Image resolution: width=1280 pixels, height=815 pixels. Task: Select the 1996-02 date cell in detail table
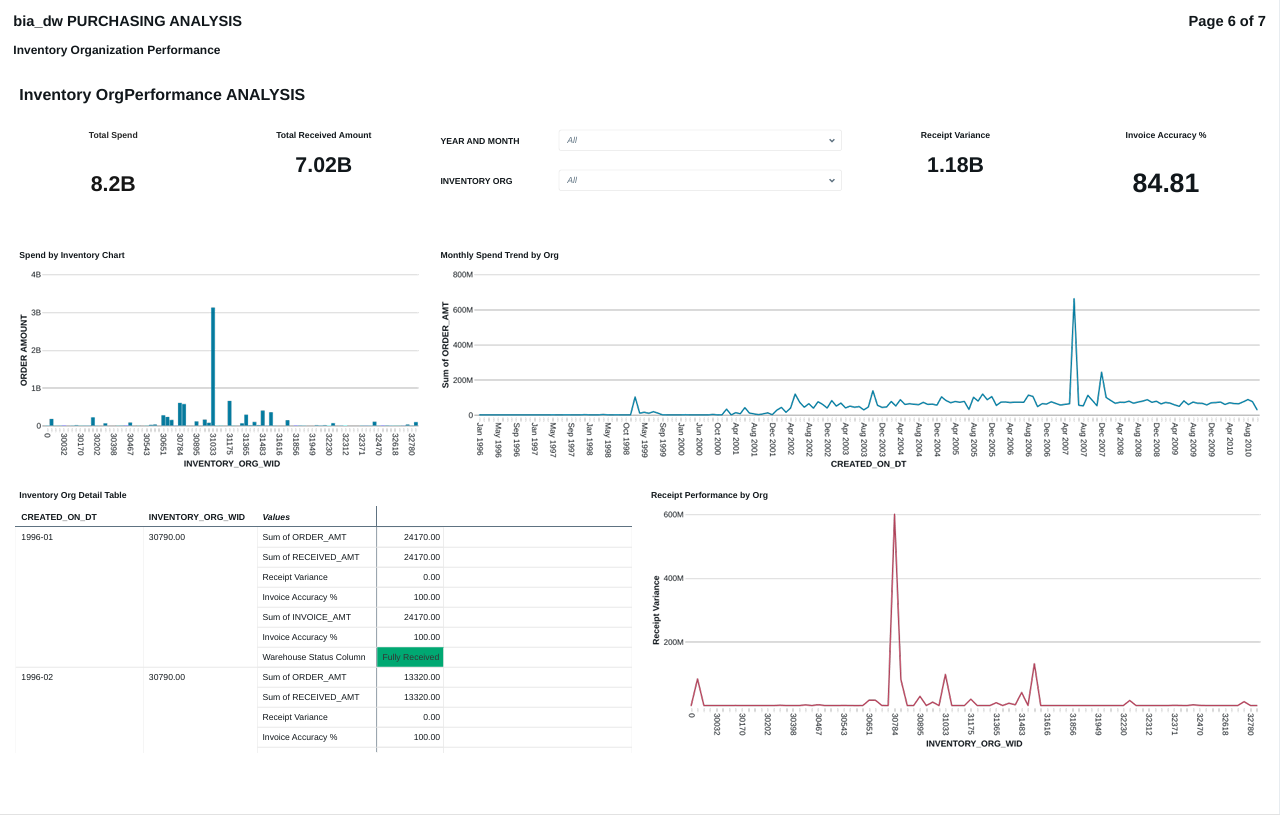pos(37,677)
